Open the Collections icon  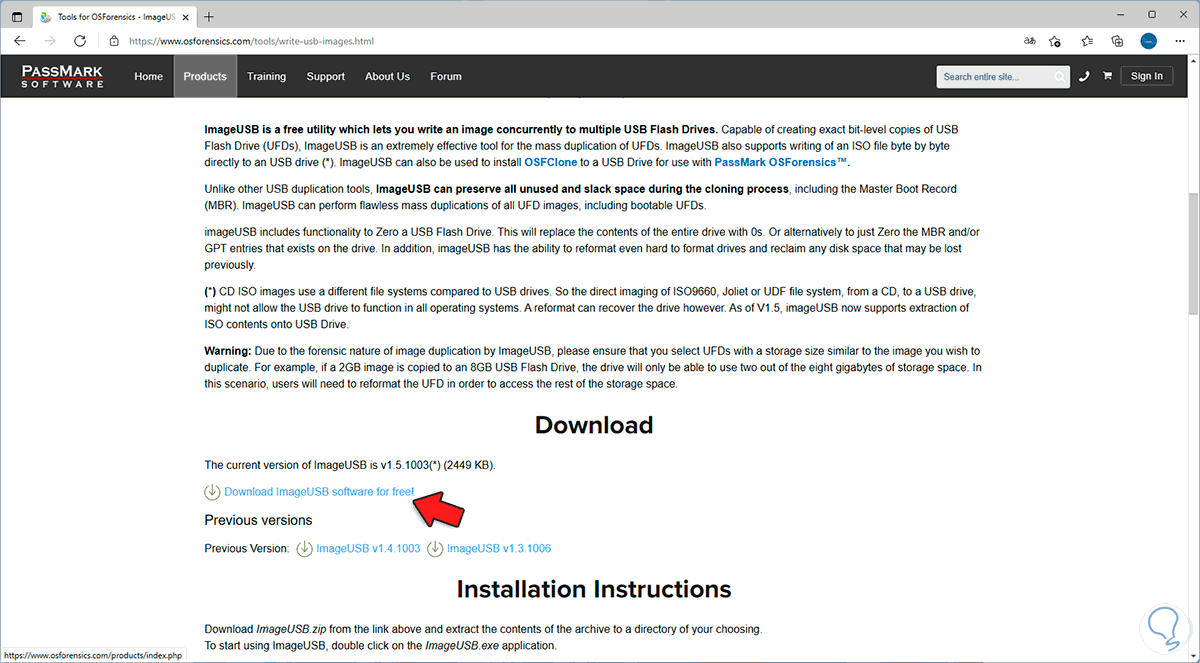(x=1118, y=41)
